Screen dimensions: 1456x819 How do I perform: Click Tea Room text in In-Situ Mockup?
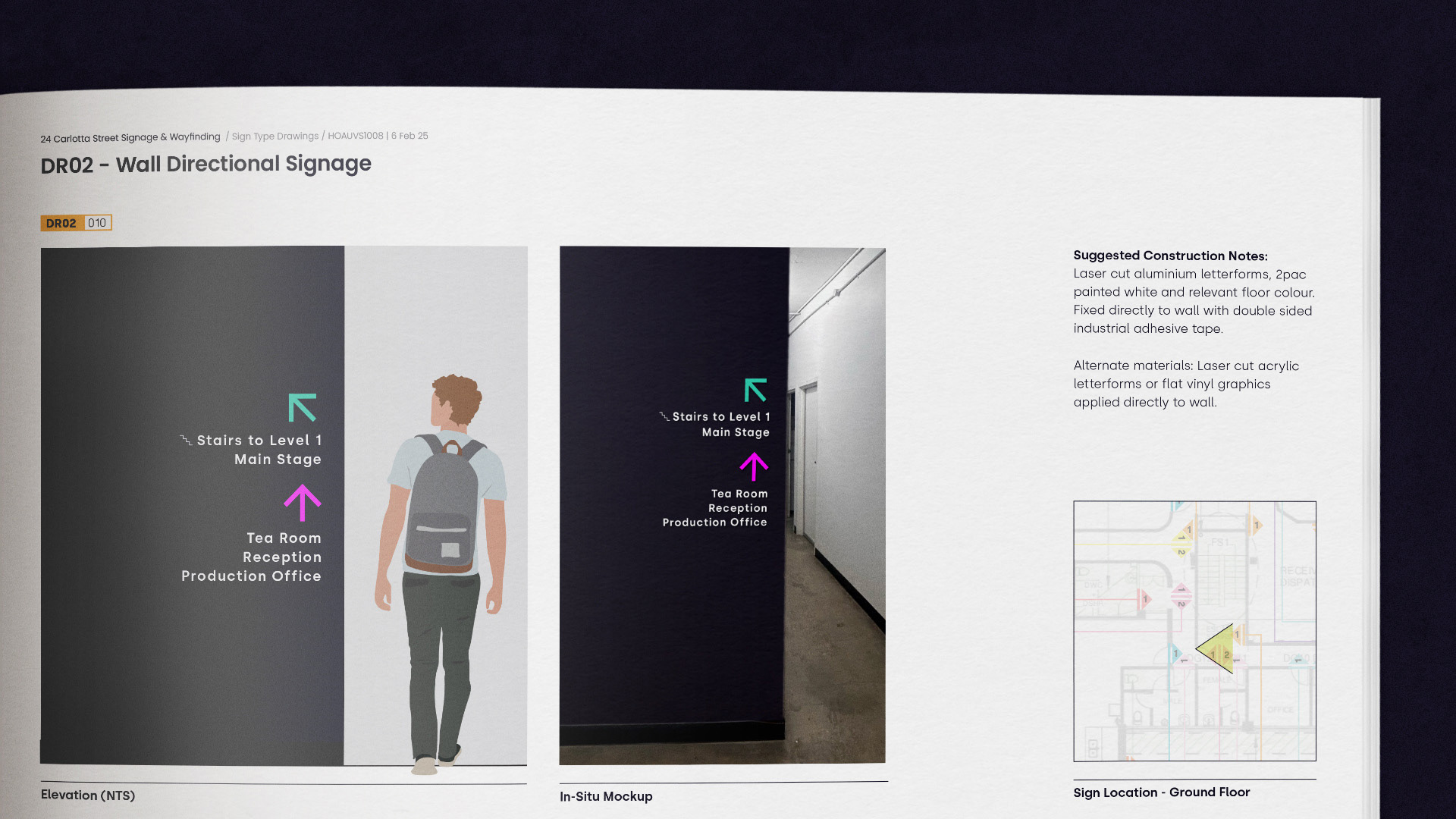click(x=739, y=494)
